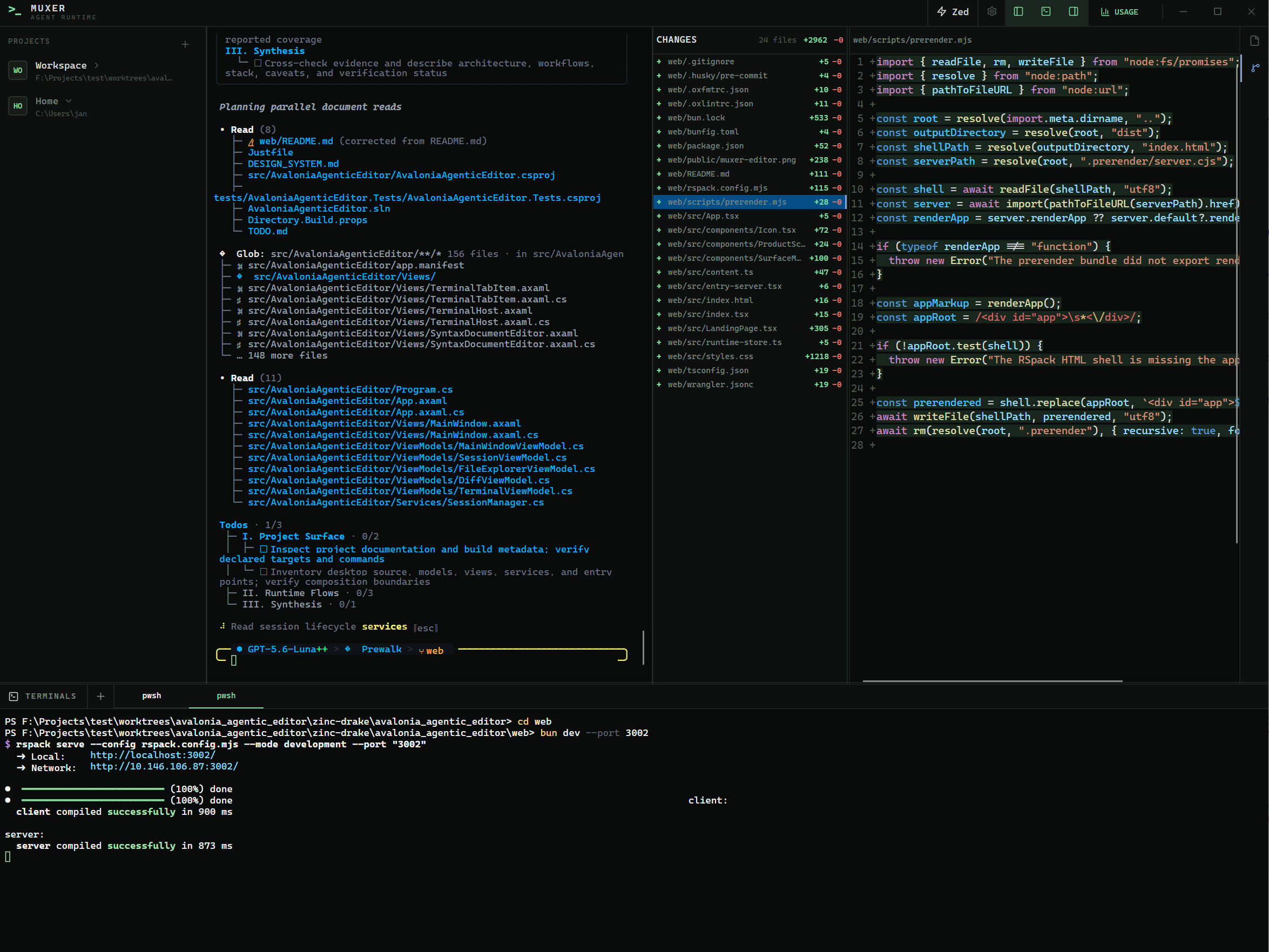Viewport: 1269px width, 952px height.
Task: Expand the II. Runtime Flows todo group
Action: (307, 593)
